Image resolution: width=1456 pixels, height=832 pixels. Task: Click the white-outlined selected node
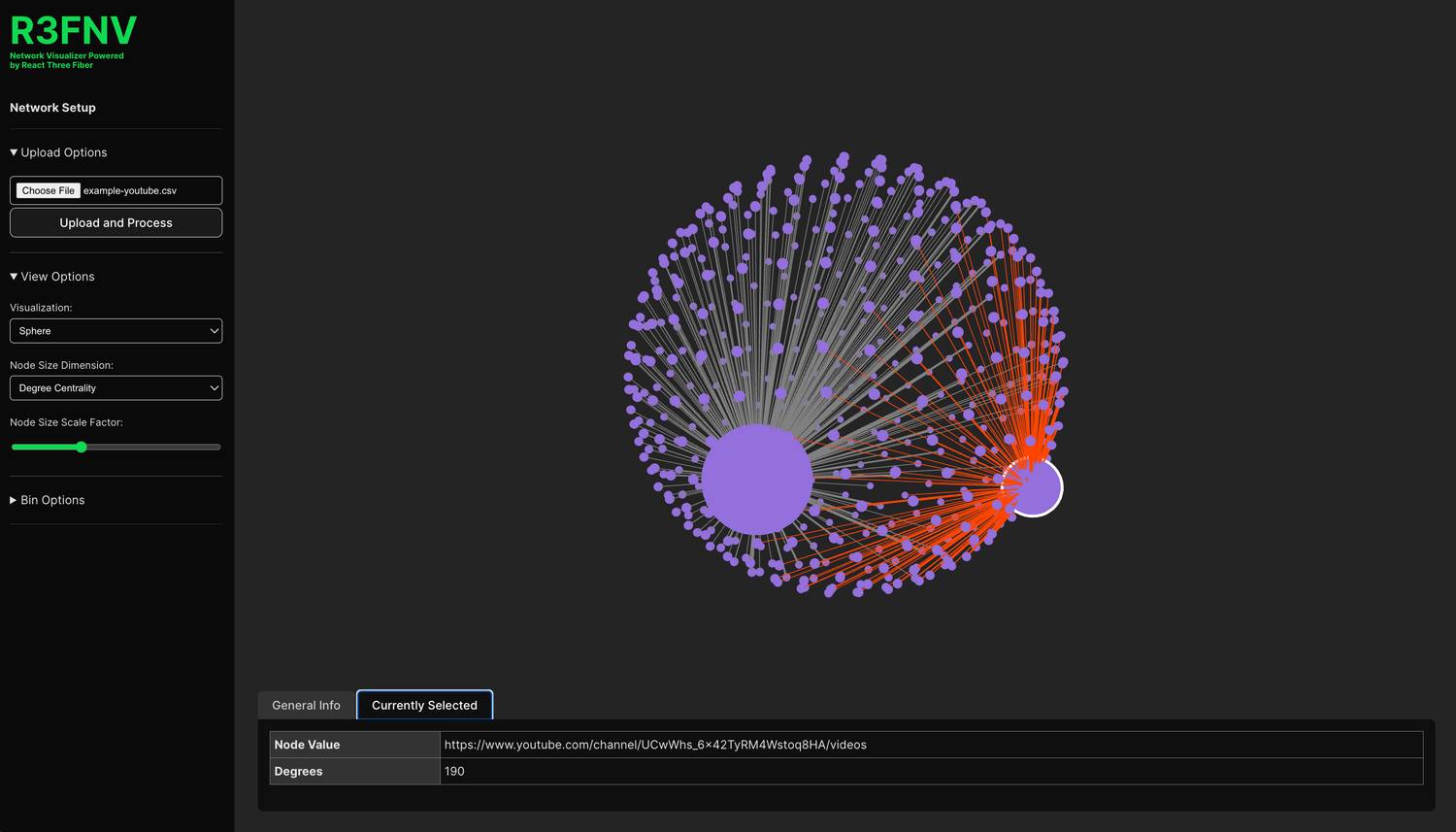[1033, 487]
